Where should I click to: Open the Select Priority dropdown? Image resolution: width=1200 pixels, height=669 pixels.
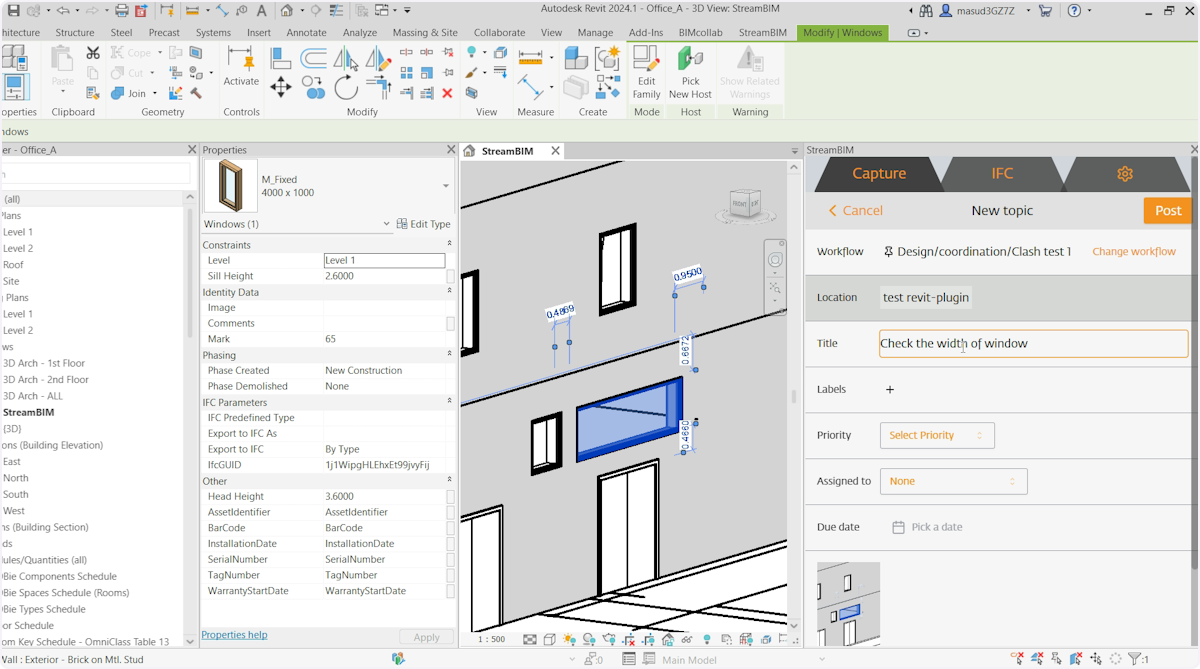click(x=937, y=435)
